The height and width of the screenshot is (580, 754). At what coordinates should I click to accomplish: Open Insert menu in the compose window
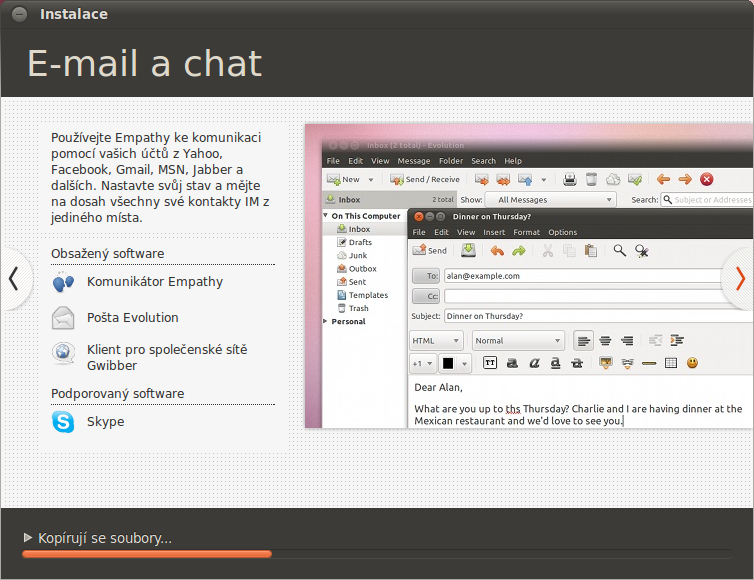494,232
